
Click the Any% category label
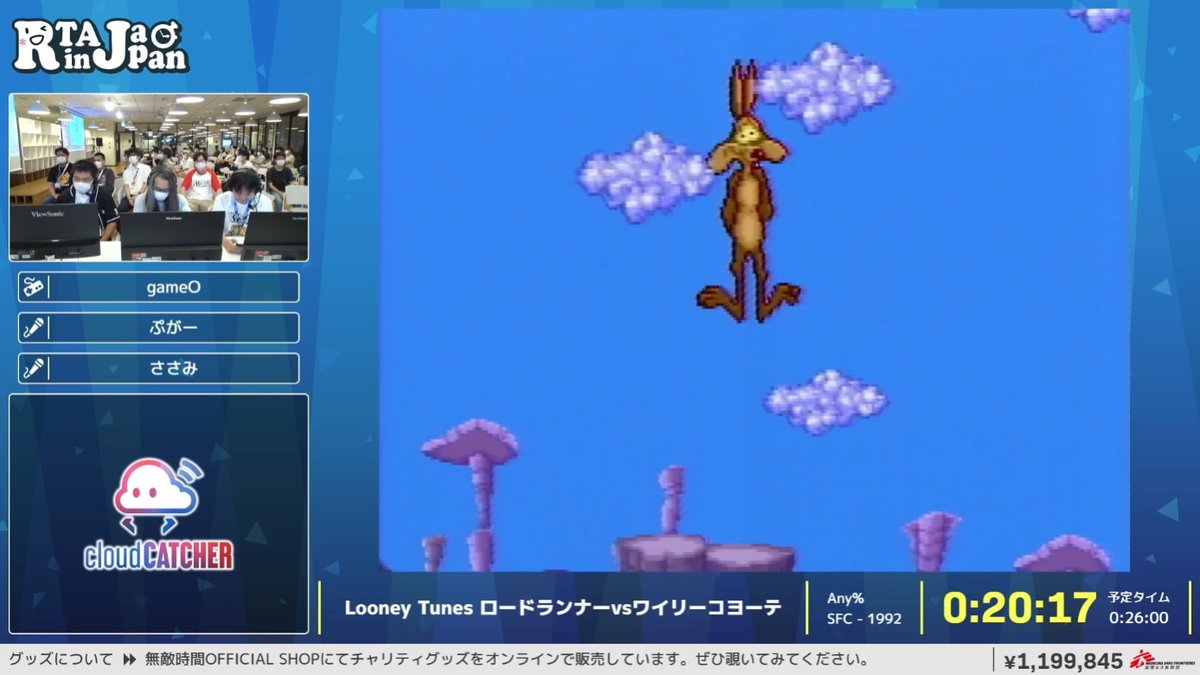click(x=845, y=598)
